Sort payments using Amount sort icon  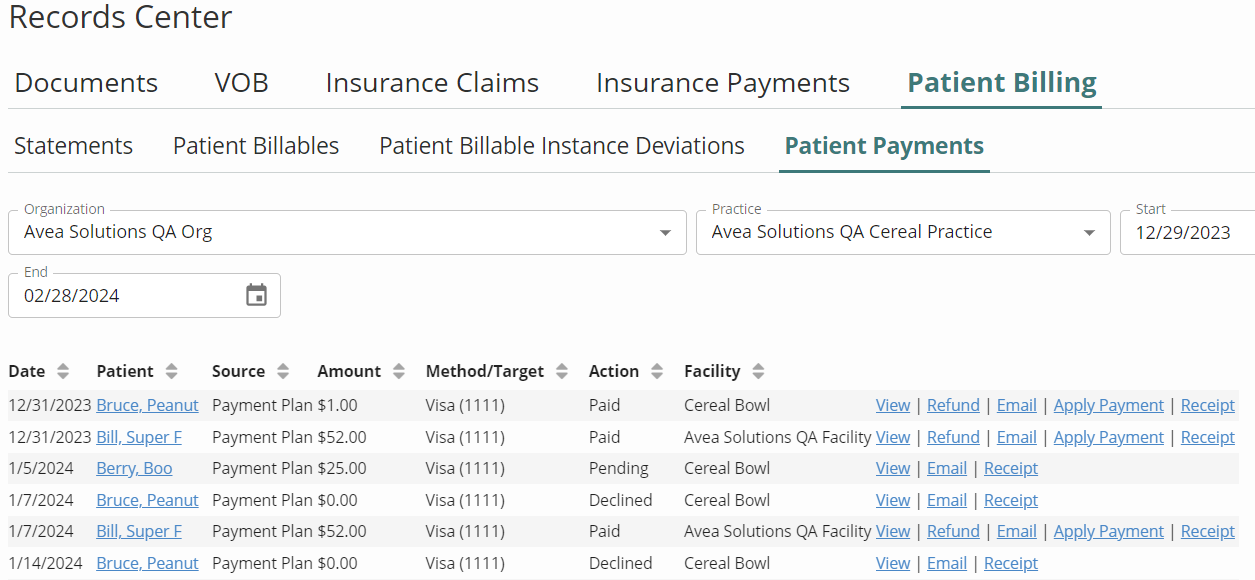pyautogui.click(x=399, y=371)
